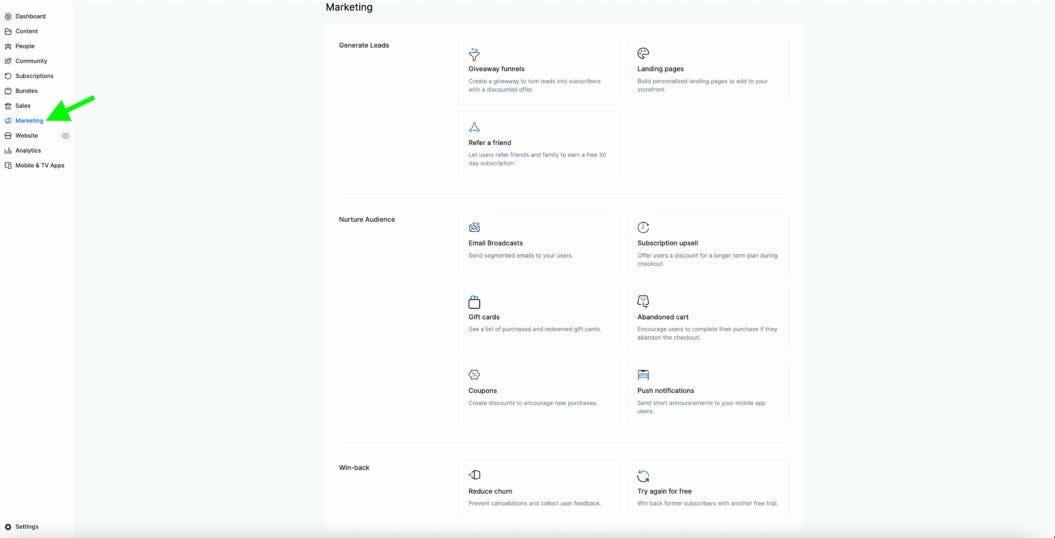Click the Reduce churn icon
Viewport: 1055px width, 538px height.
(x=474, y=475)
